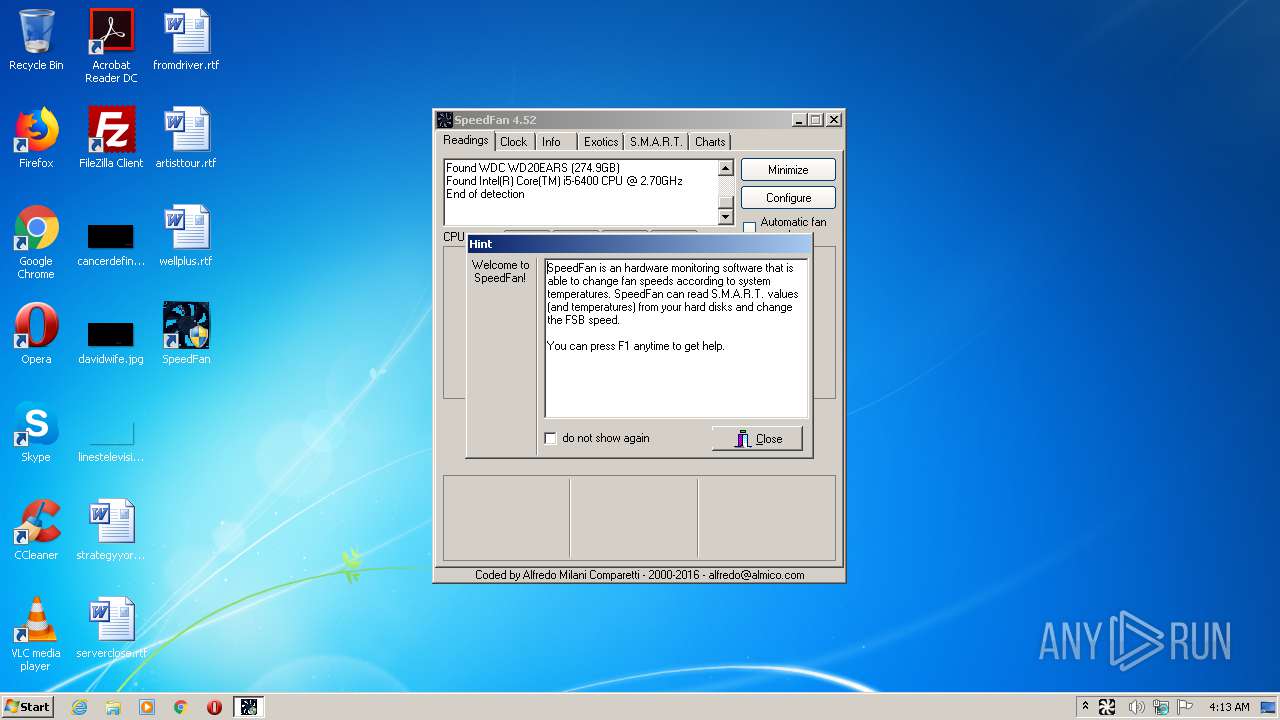Image resolution: width=1280 pixels, height=720 pixels.
Task: Open FileZilla Client shortcut
Action: point(111,138)
